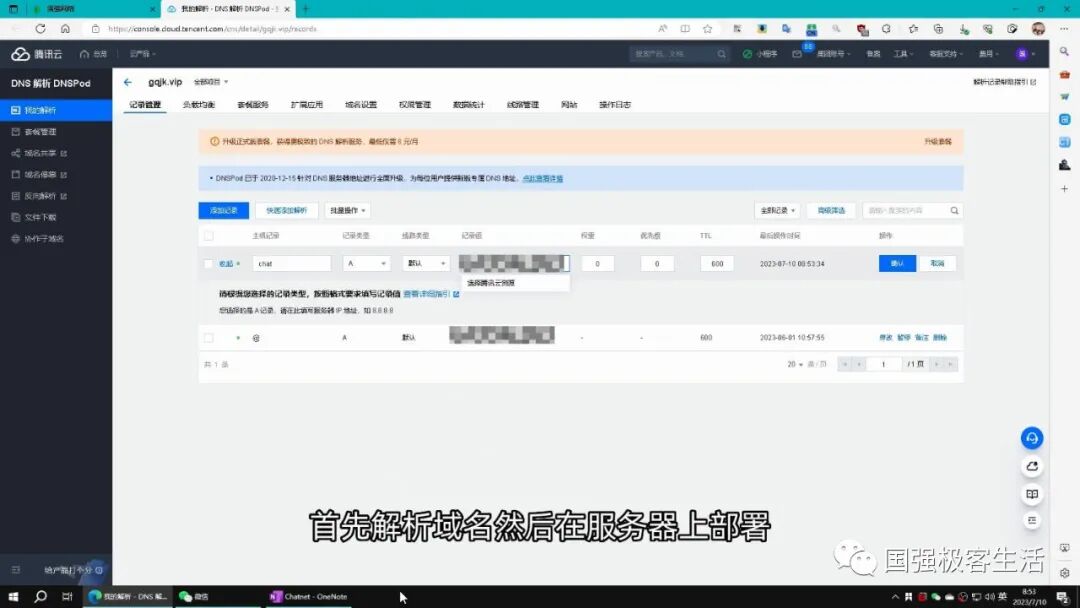1080x608 pixels.
Task: Switch to the record management tab
Action: (145, 105)
